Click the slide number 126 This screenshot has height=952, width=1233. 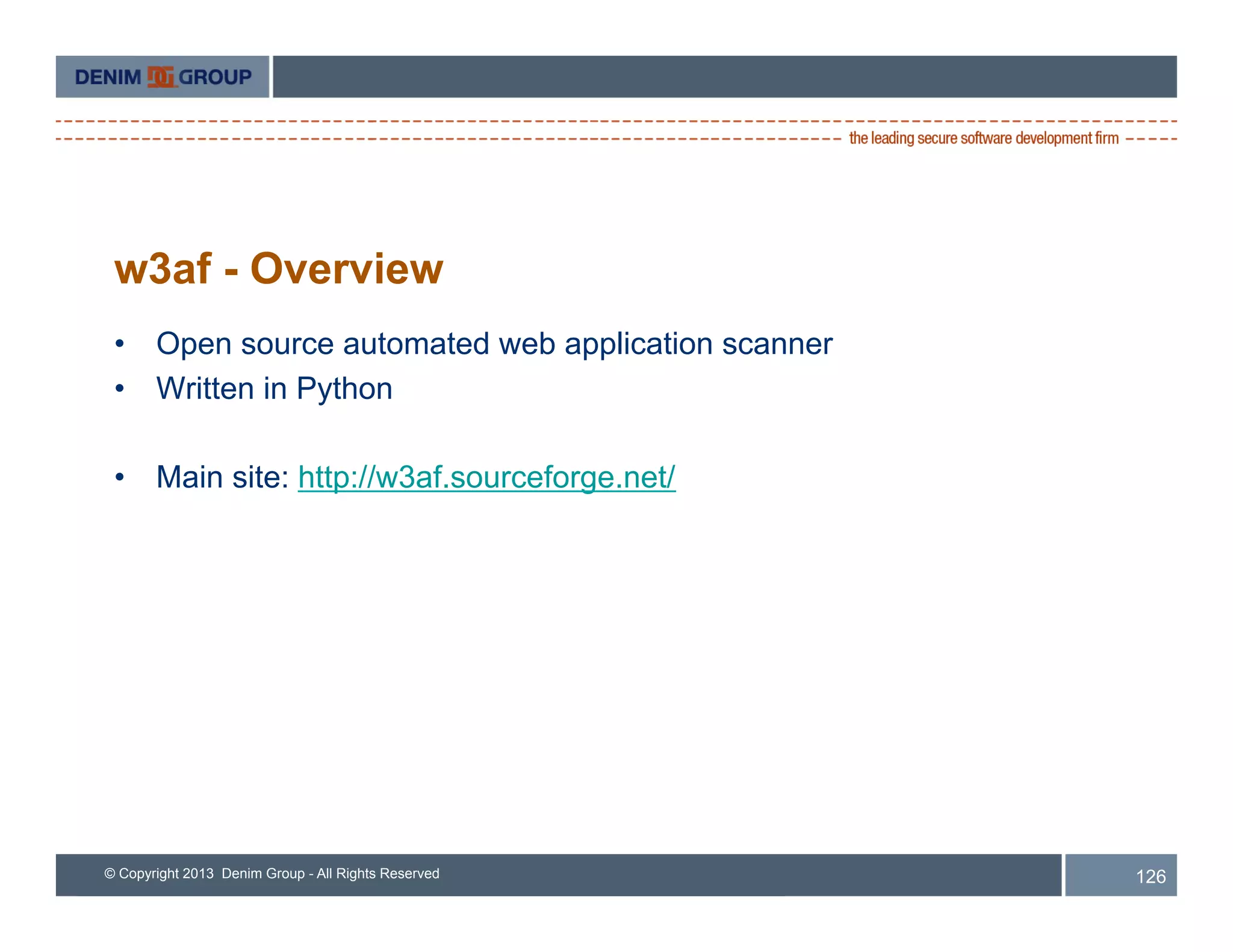(x=1150, y=876)
